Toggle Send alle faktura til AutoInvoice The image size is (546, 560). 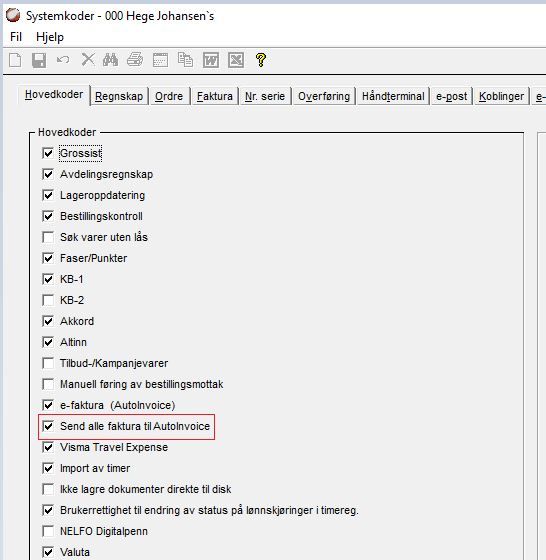[48, 426]
